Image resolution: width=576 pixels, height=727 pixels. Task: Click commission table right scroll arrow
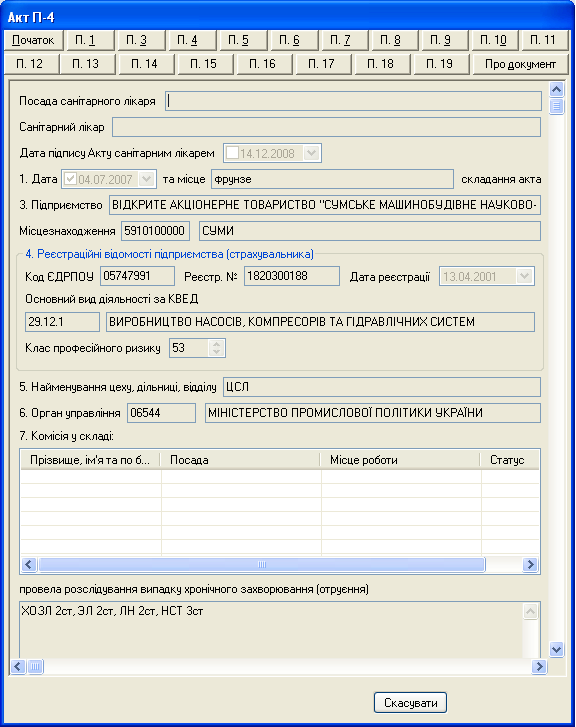(x=531, y=564)
